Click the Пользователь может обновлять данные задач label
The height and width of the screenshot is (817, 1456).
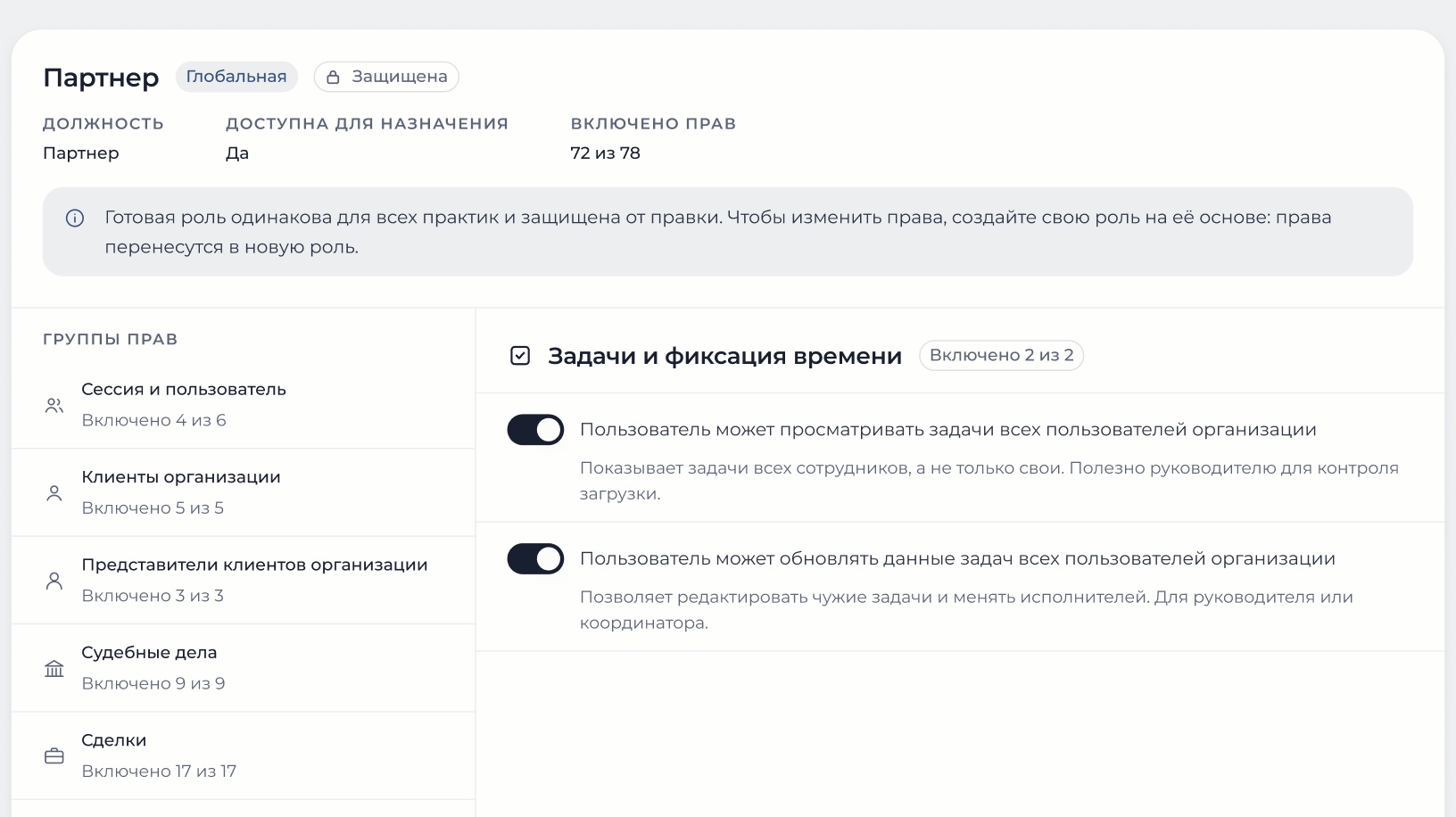[957, 559]
